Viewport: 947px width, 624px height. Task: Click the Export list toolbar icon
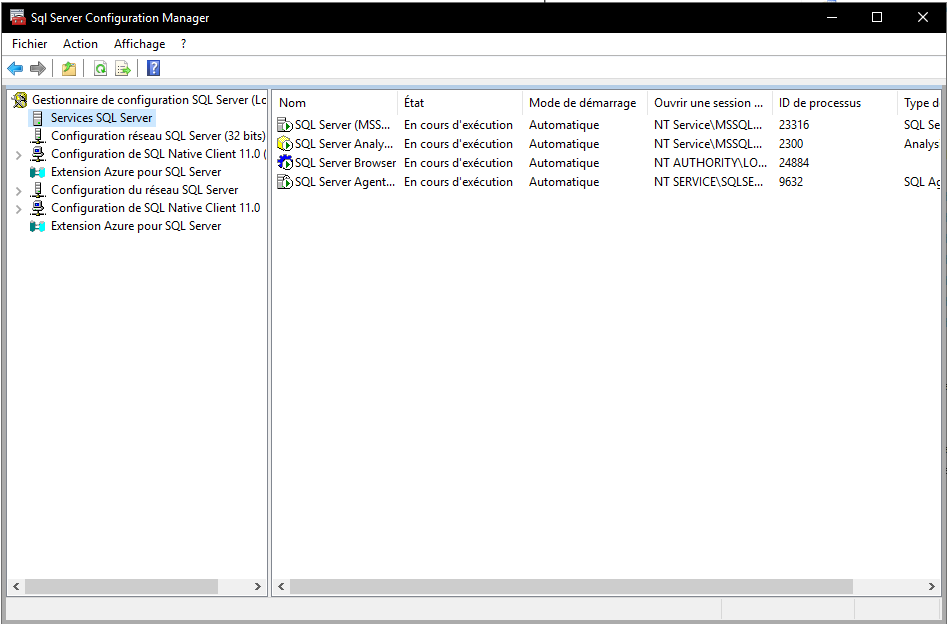(x=123, y=68)
